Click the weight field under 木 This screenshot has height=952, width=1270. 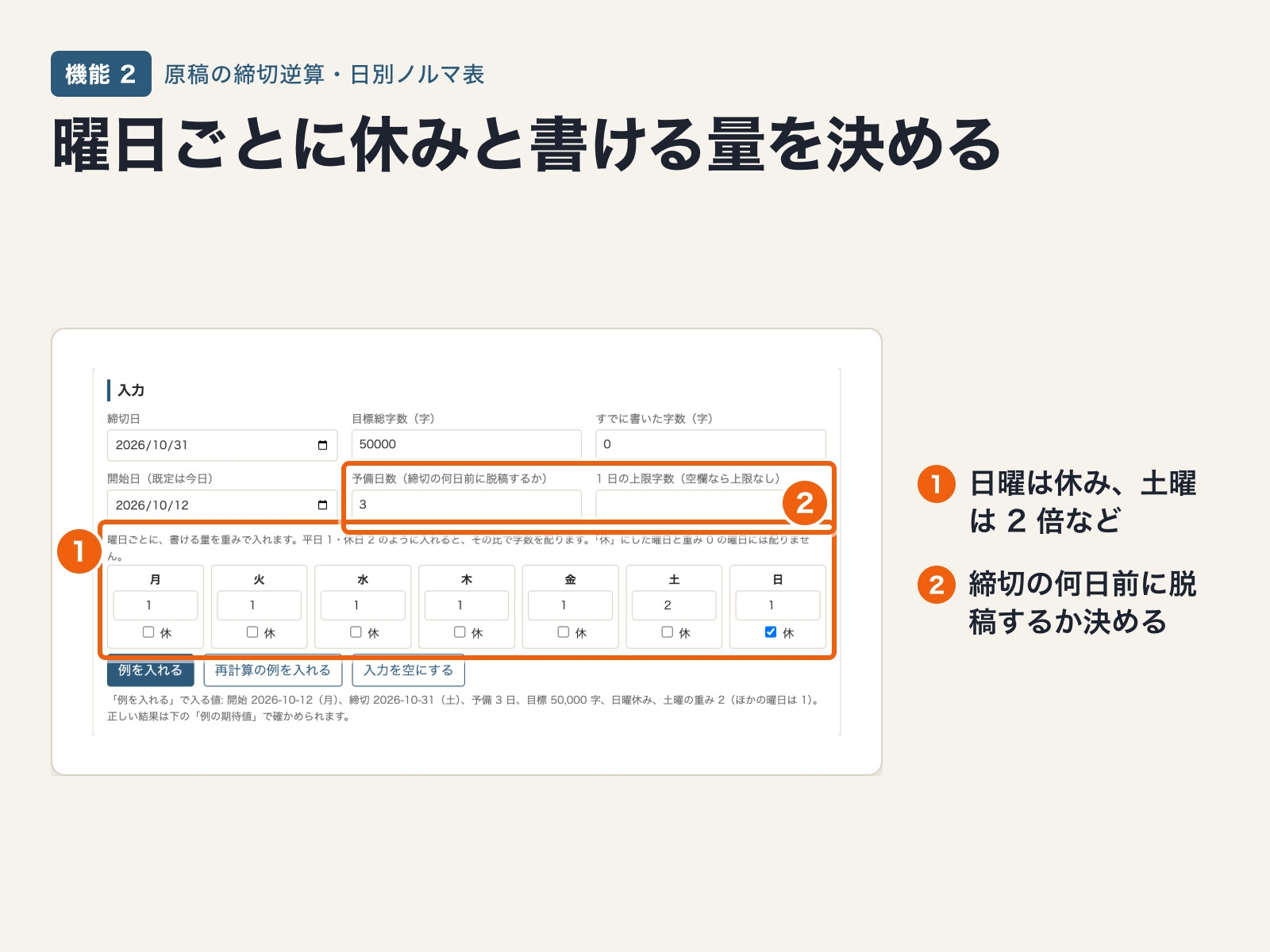(467, 605)
